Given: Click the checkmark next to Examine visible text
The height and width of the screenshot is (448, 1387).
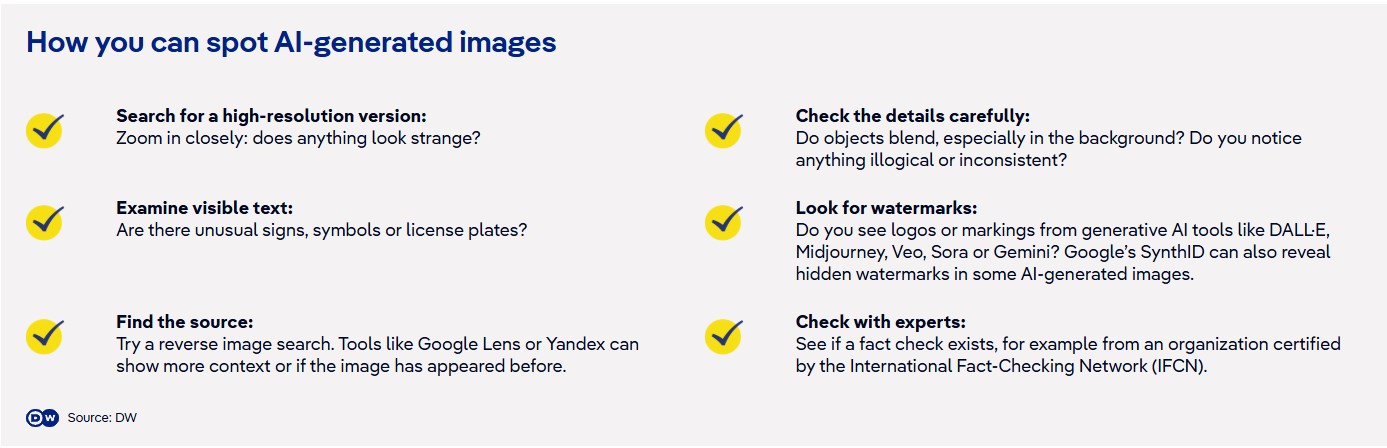Looking at the screenshot, I should 45,220.
